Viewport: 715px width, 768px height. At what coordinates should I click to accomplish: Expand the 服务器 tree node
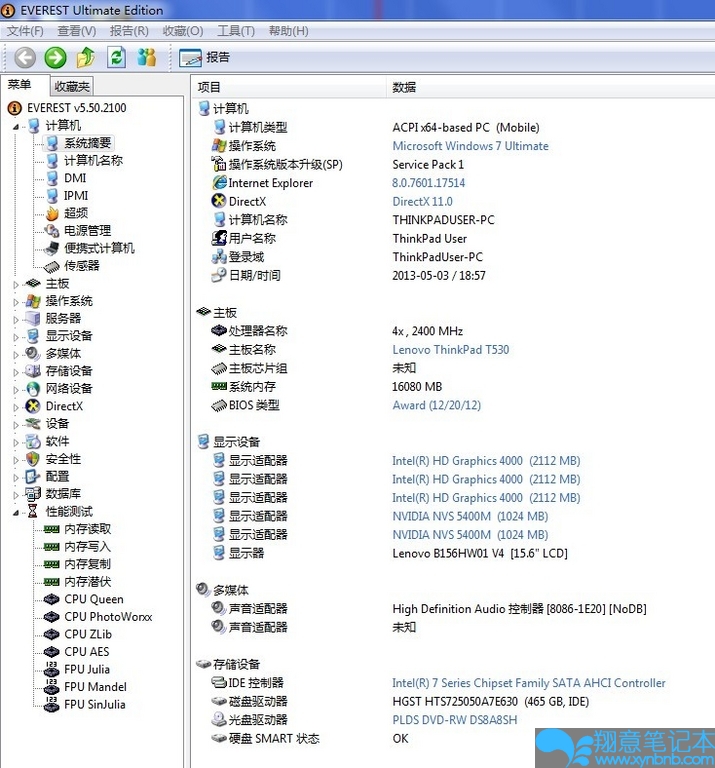coord(16,320)
